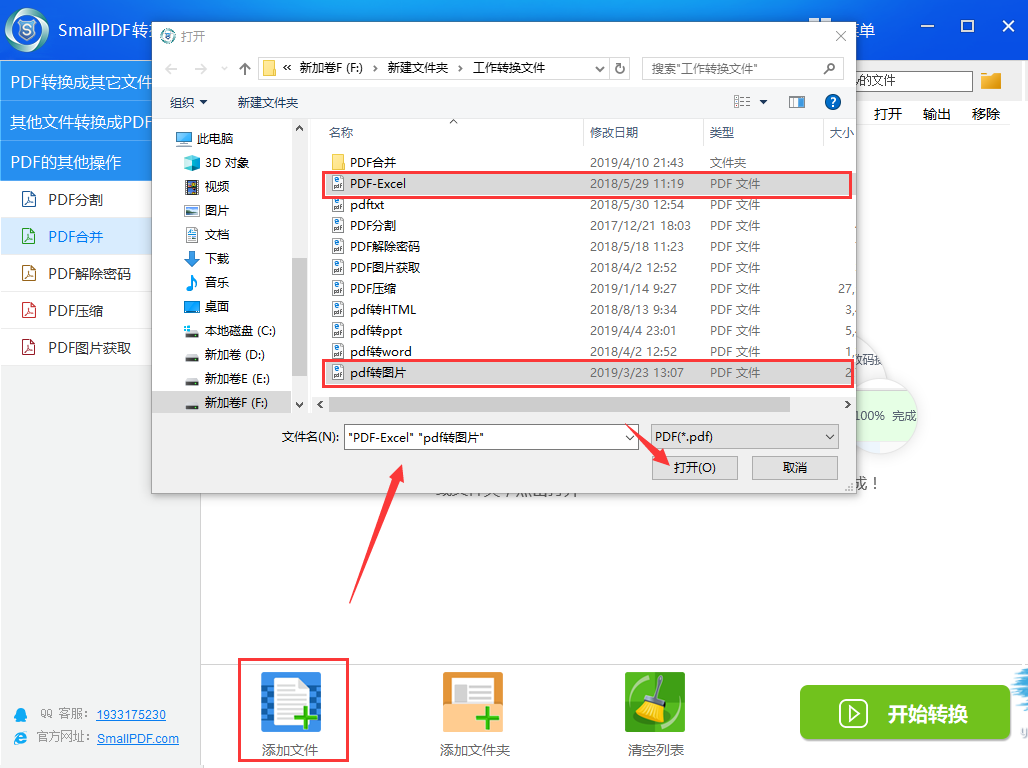Viewport: 1028px width, 768px height.
Task: Click the change view icon in the dialog toolbar
Action: tap(741, 102)
